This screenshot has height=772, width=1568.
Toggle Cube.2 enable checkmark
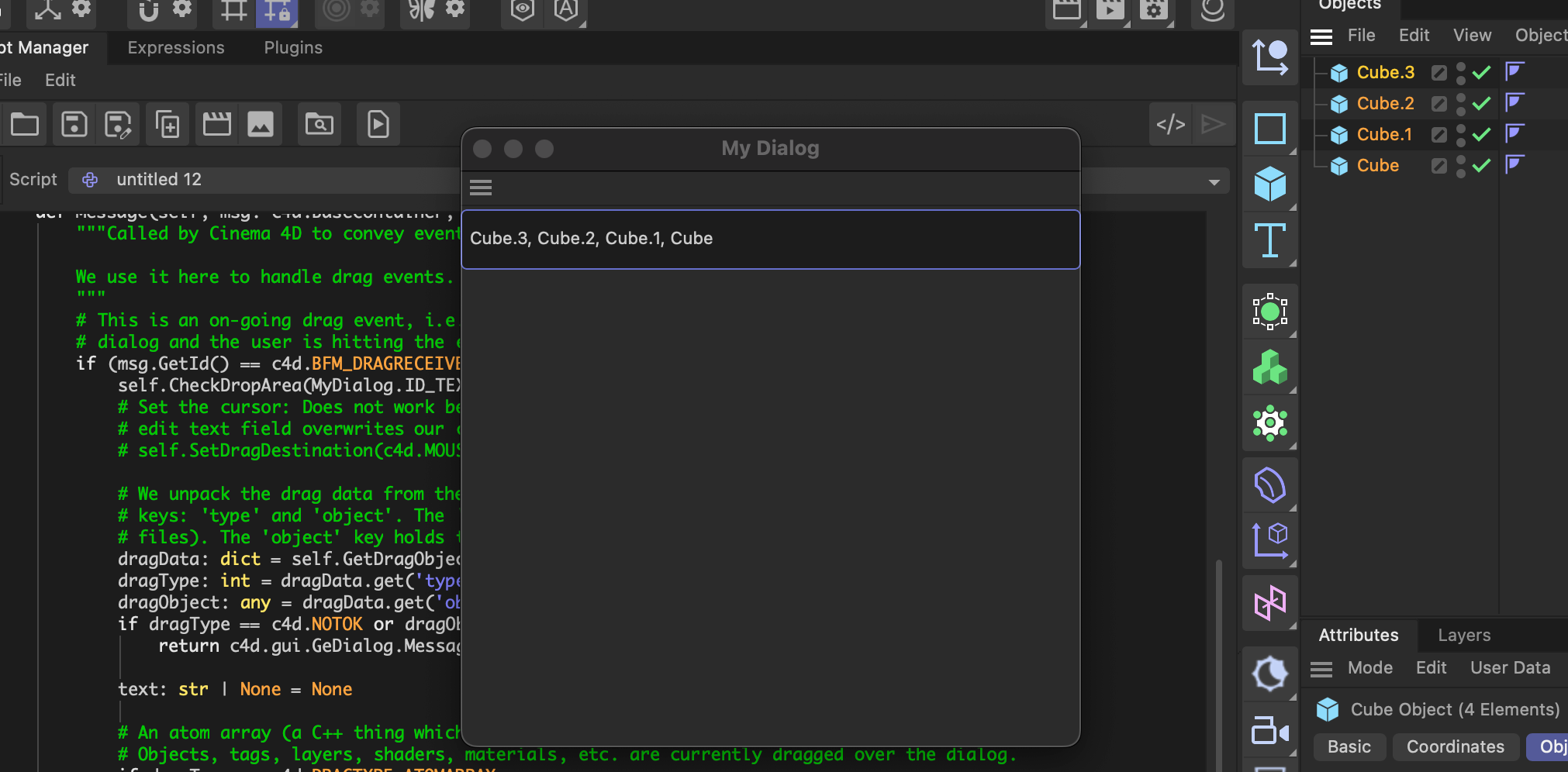1481,104
